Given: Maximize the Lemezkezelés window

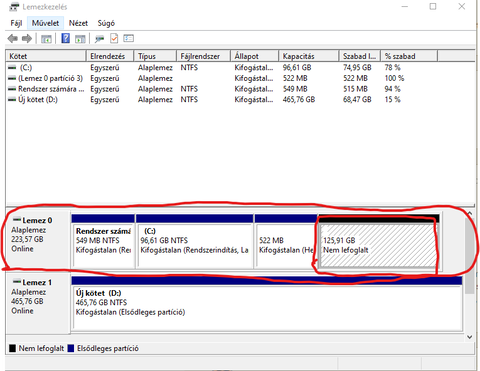Looking at the screenshot, I should click(433, 6).
